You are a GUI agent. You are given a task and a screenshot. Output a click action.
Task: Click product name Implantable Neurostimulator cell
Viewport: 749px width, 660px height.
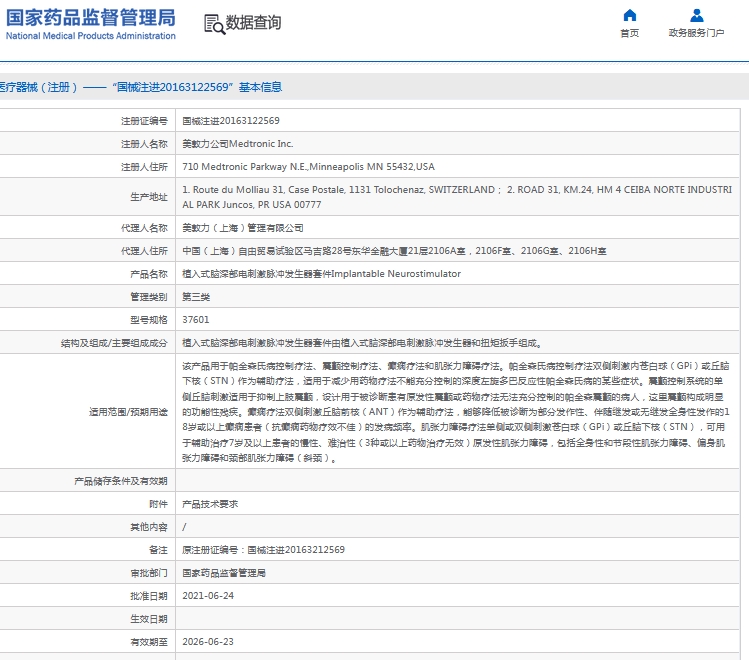322,273
